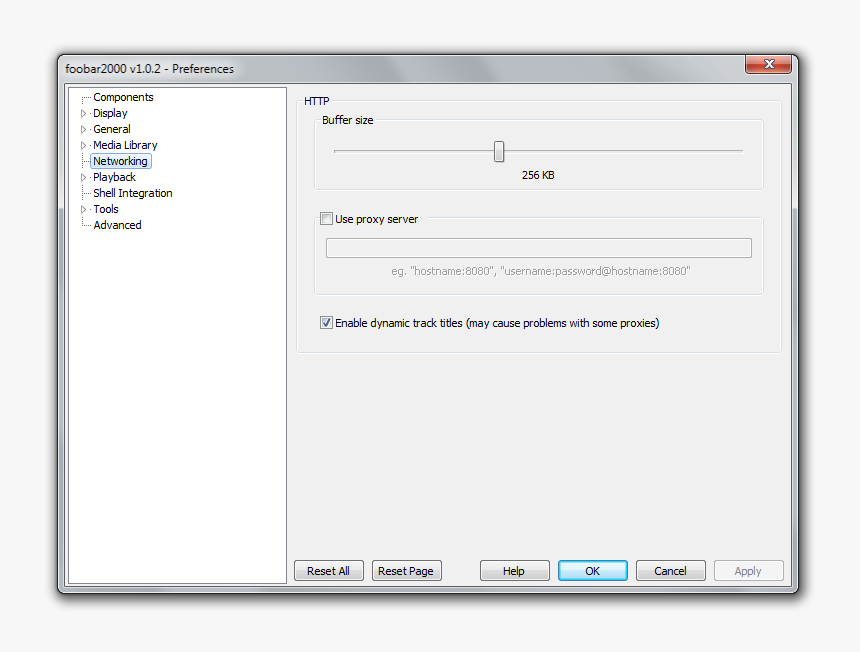Select the Networking page
860x652 pixels.
[x=120, y=161]
